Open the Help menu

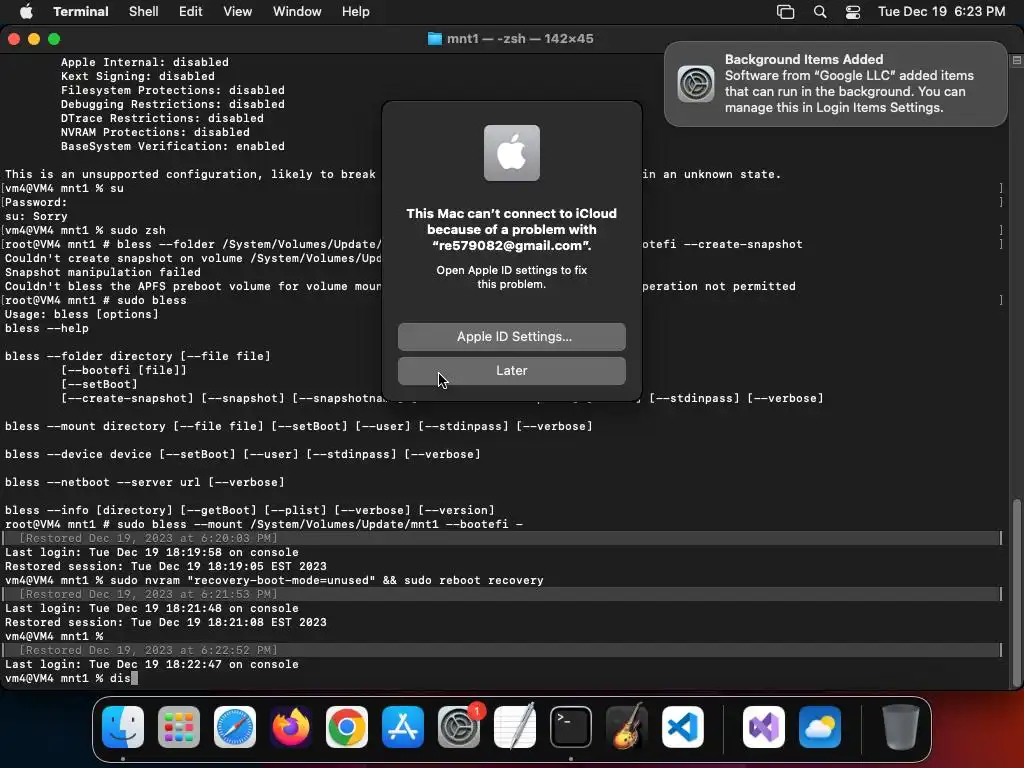355,12
